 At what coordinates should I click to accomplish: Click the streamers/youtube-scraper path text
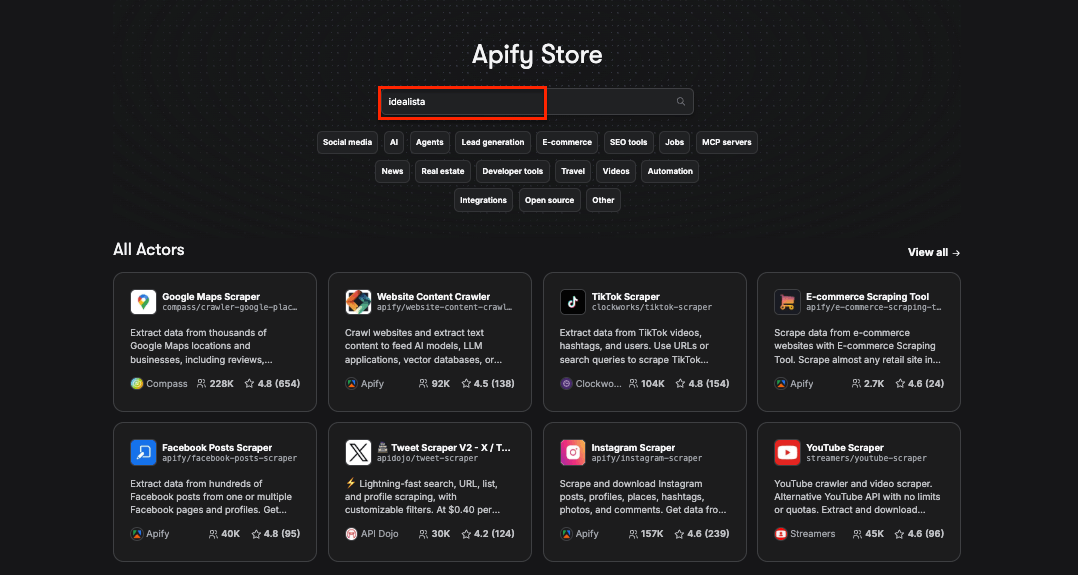pos(866,458)
